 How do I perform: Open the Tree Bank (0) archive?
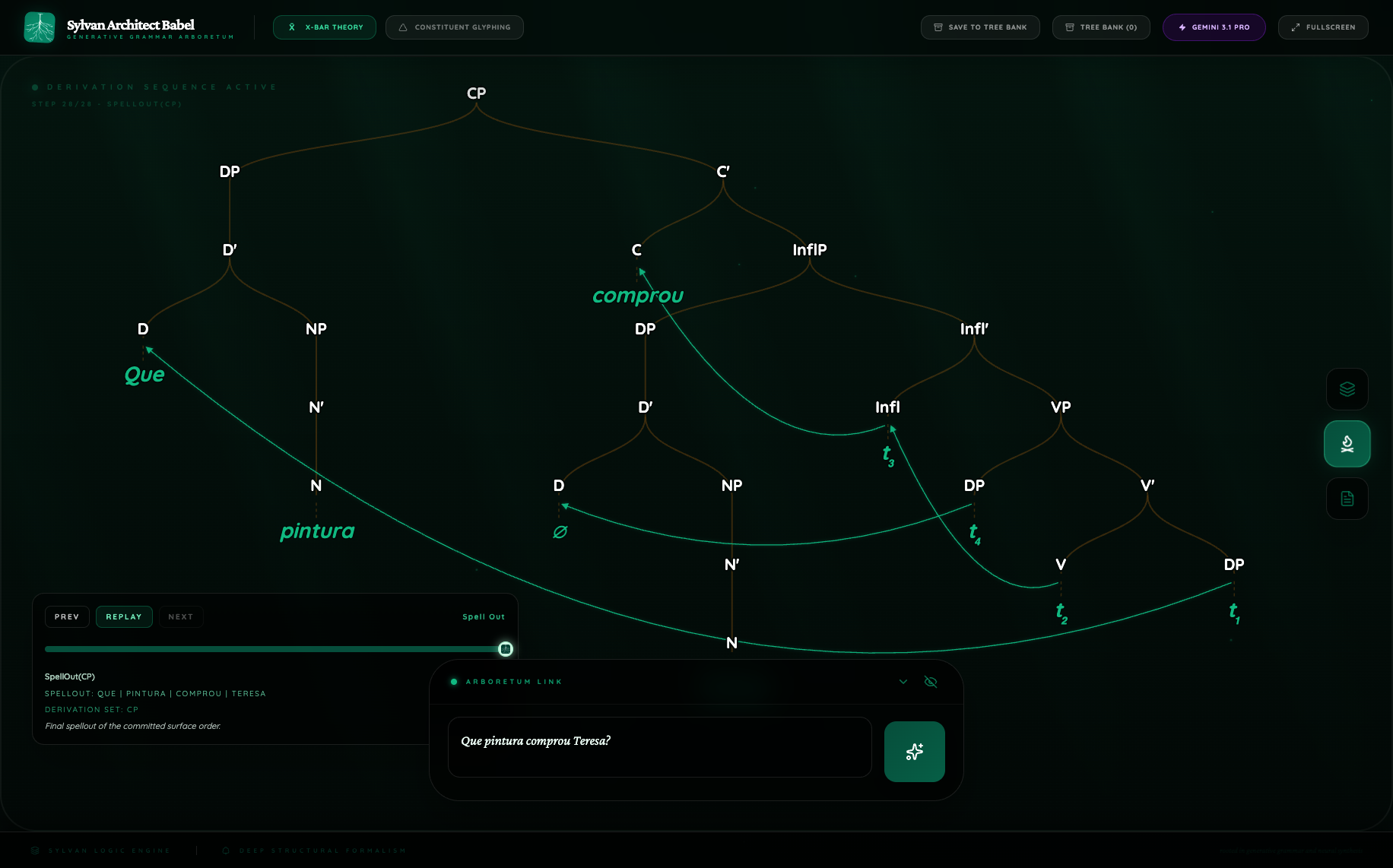[x=1100, y=27]
